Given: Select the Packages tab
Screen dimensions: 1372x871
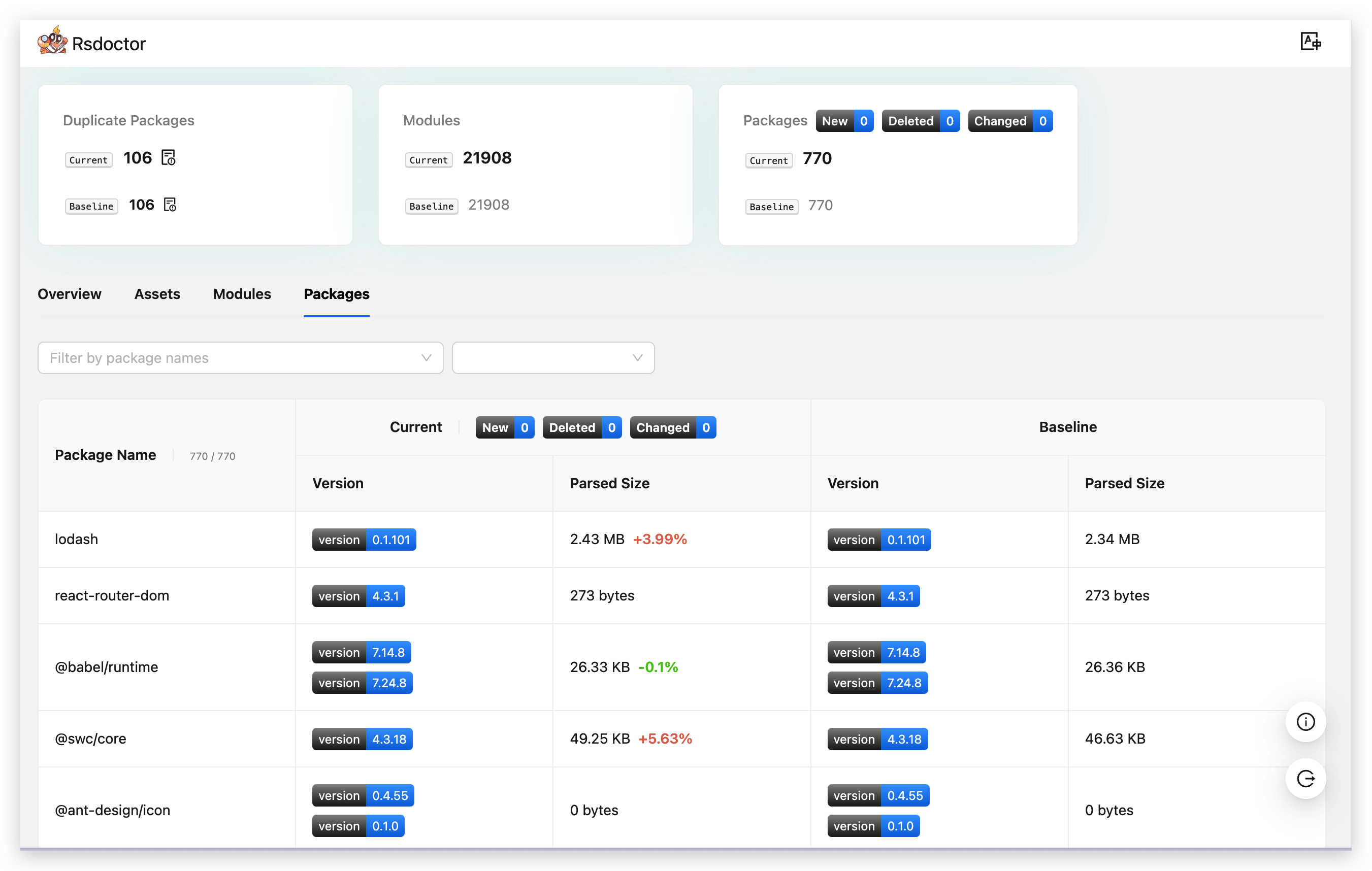Looking at the screenshot, I should [336, 294].
